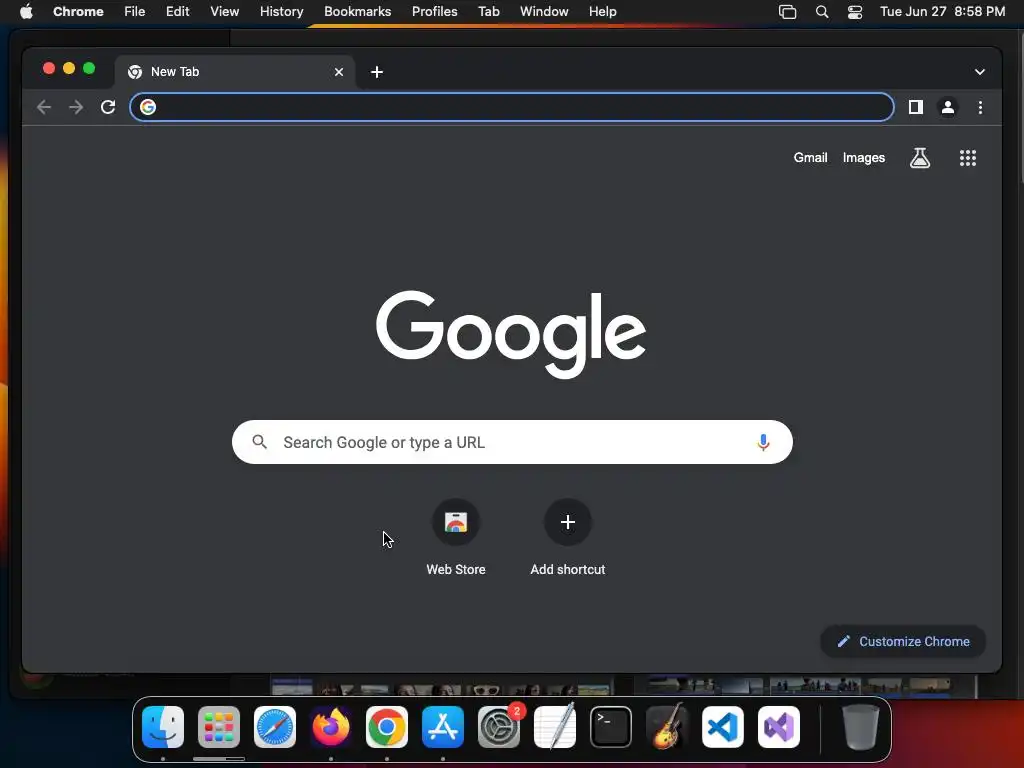This screenshot has height=768, width=1024.
Task: Click Customize Chrome button
Action: pos(903,641)
